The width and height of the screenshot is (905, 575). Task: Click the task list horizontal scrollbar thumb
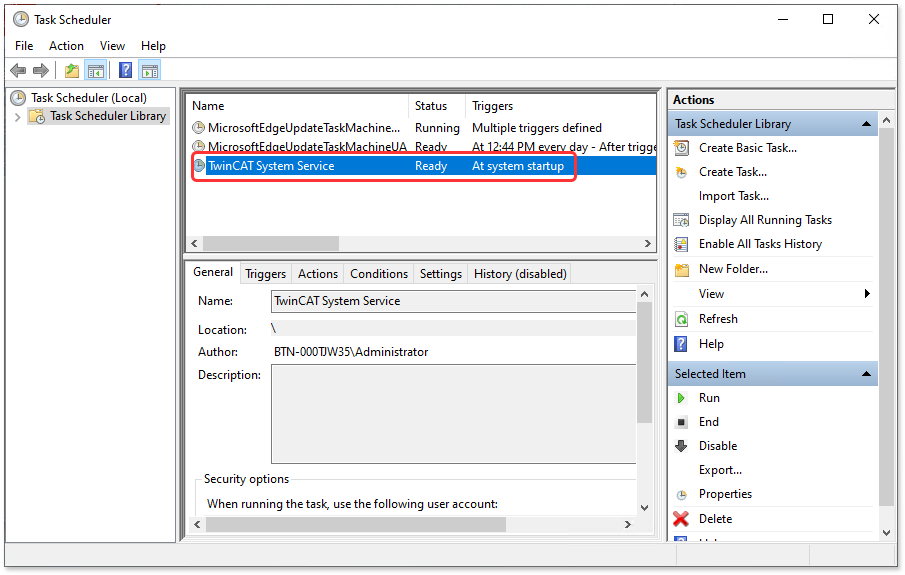coord(270,244)
